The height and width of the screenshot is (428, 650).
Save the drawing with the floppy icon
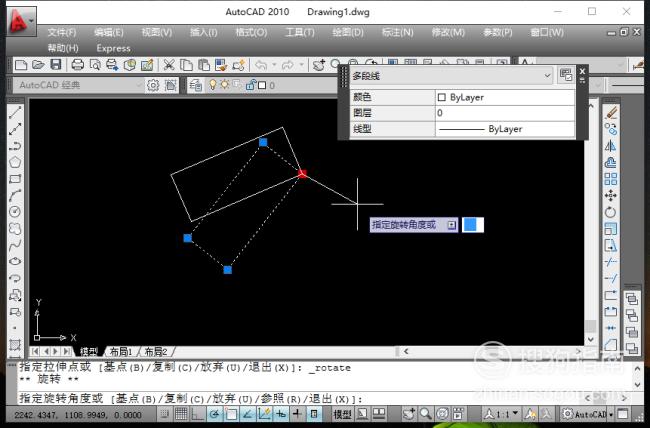point(56,65)
